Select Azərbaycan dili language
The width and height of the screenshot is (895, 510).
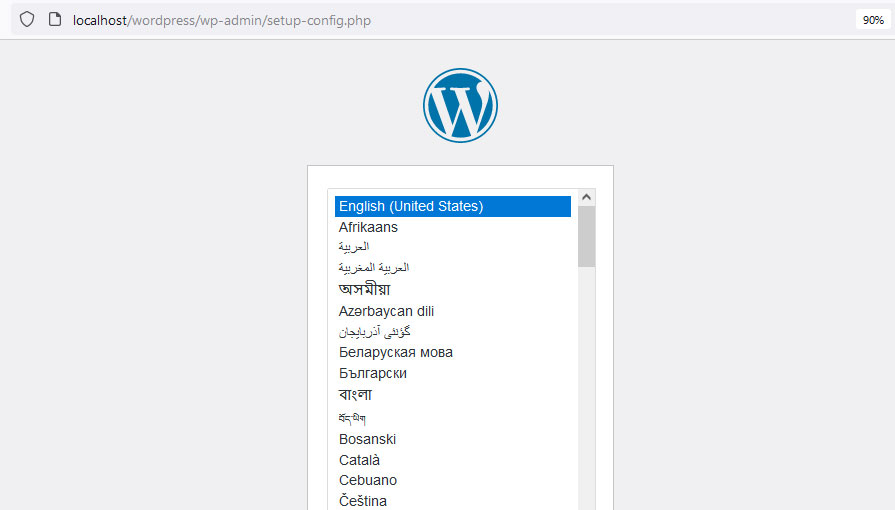pos(453,311)
